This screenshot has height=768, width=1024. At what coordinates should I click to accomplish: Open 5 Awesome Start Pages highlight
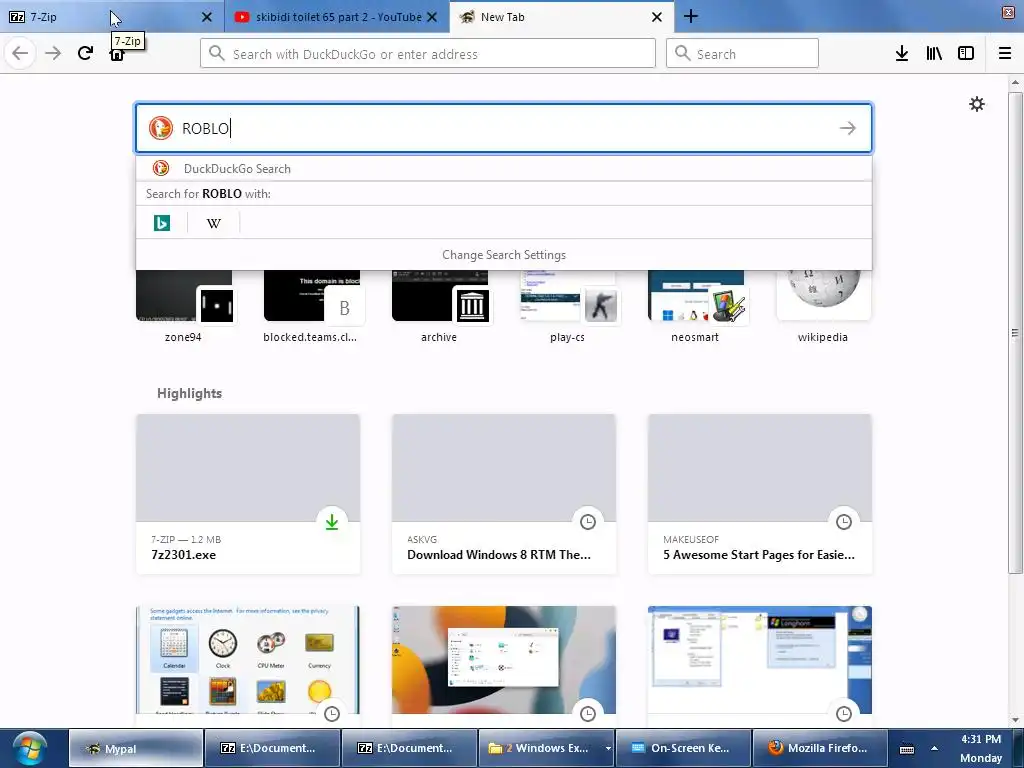[x=760, y=494]
